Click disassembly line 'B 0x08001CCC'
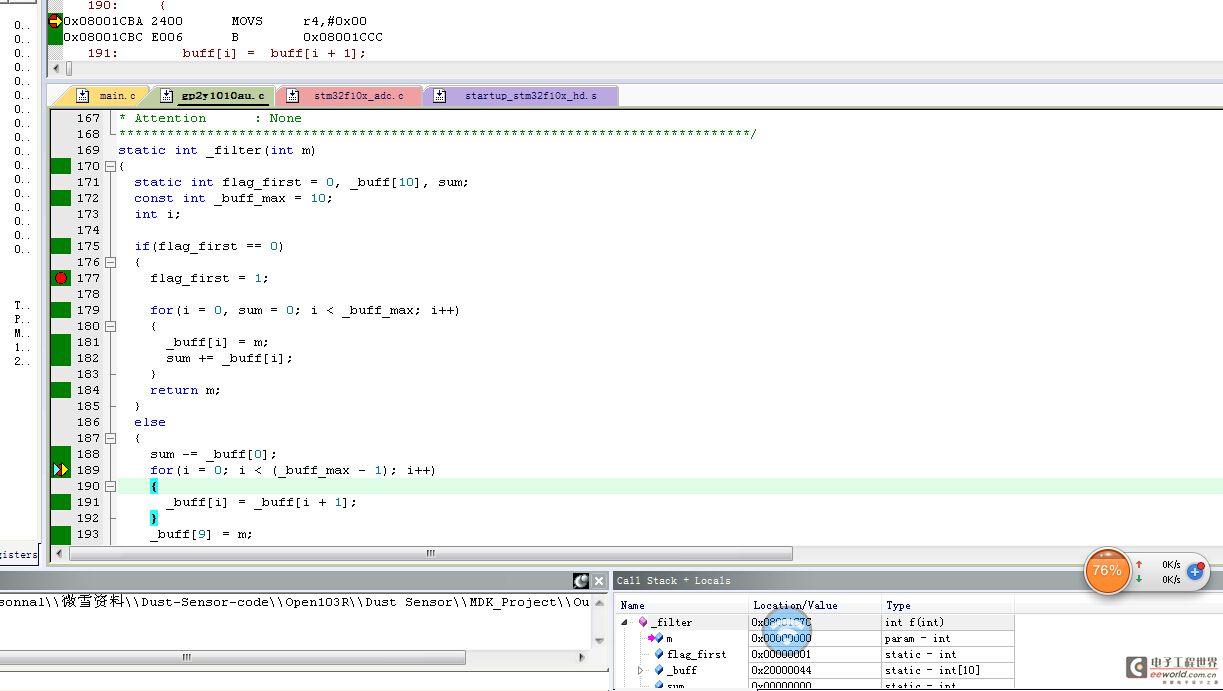This screenshot has height=691, width=1223. point(307,37)
